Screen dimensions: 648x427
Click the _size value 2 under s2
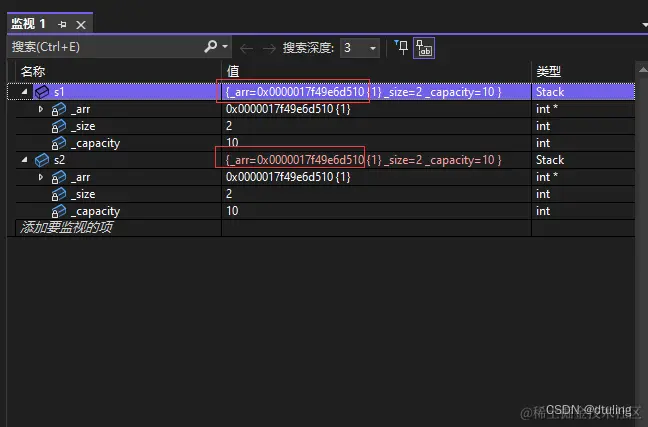pyautogui.click(x=229, y=194)
